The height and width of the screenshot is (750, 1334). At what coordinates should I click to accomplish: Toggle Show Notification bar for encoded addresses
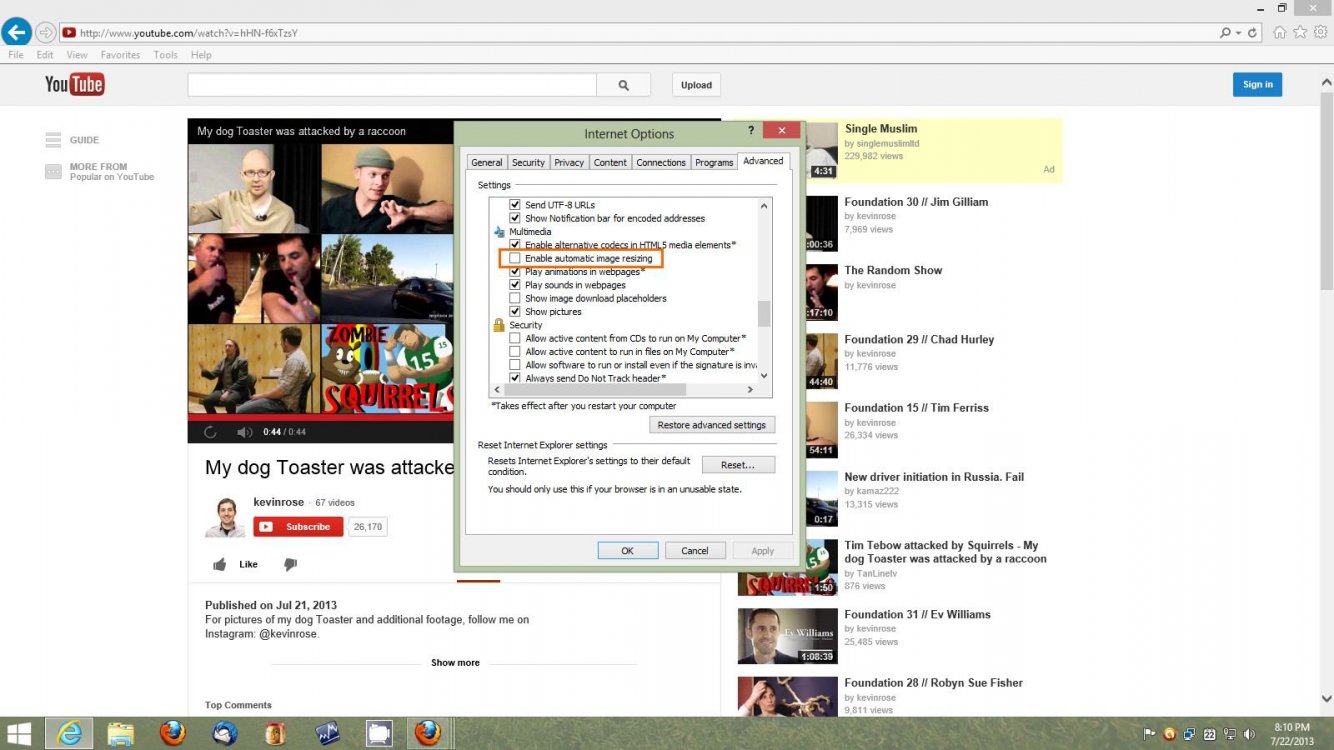(515, 218)
